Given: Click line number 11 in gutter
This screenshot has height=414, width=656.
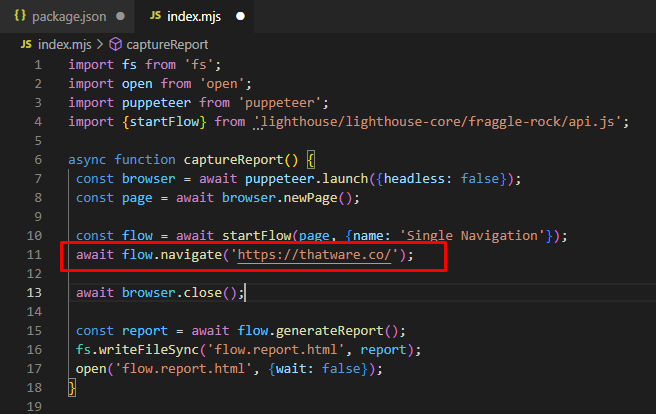Looking at the screenshot, I should [x=34, y=255].
